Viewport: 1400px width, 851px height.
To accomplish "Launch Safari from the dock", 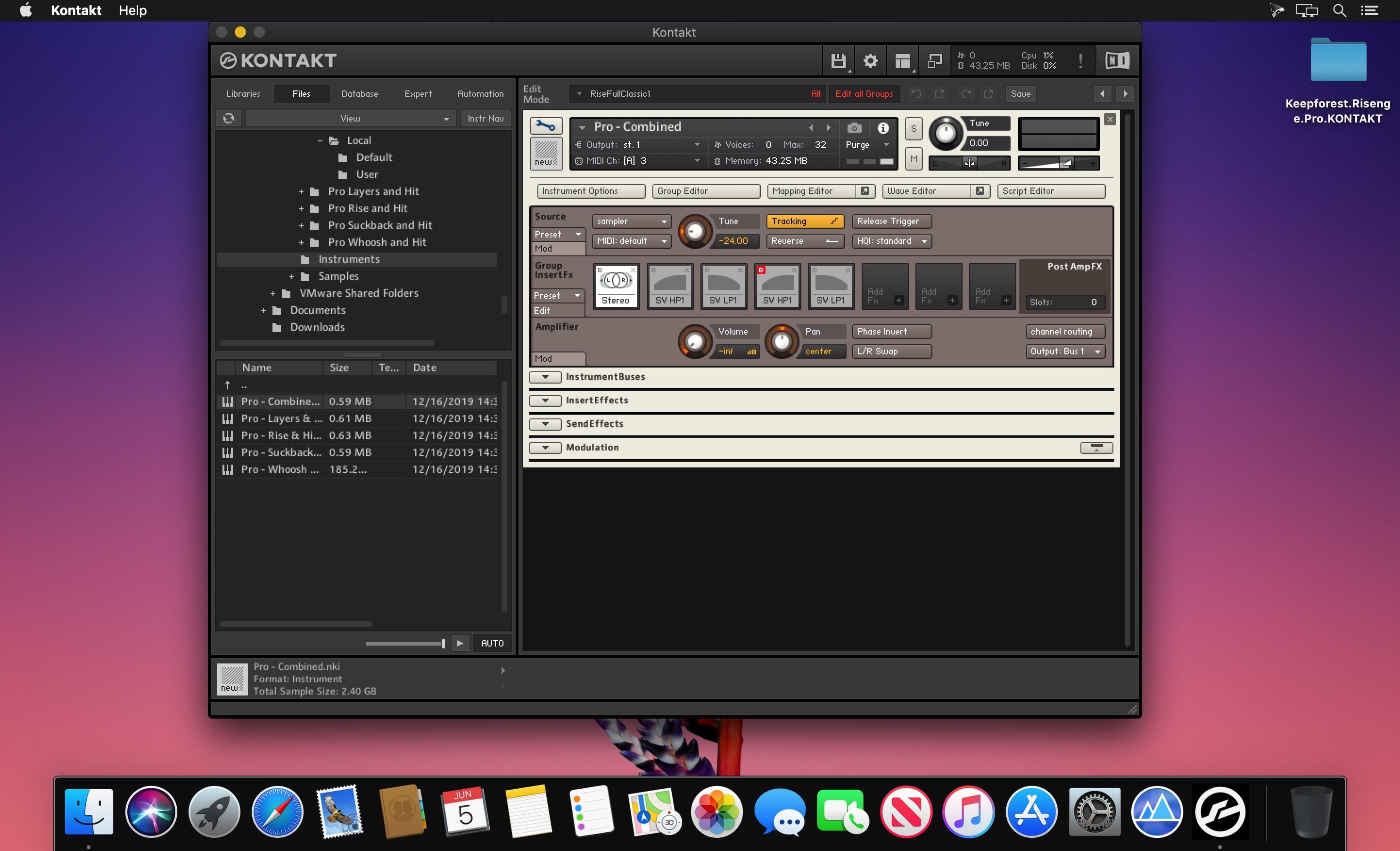I will [x=277, y=811].
